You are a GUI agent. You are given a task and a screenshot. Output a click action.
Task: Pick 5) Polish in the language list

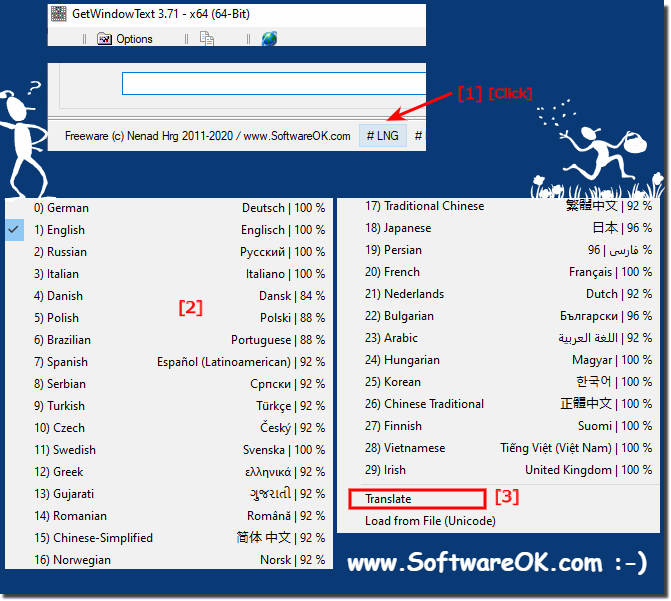click(169, 318)
